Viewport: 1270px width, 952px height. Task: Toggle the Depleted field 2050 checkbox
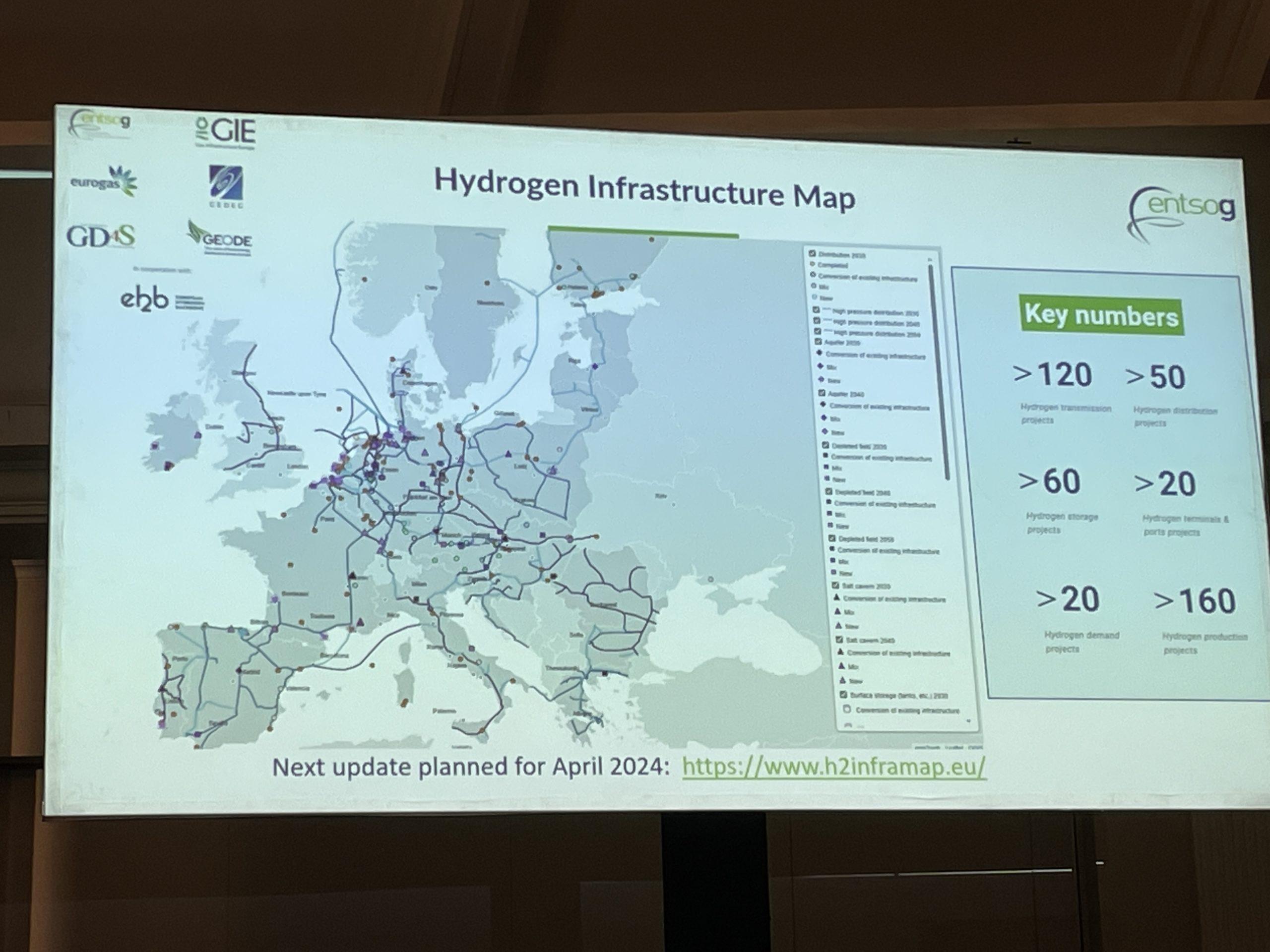click(x=832, y=538)
